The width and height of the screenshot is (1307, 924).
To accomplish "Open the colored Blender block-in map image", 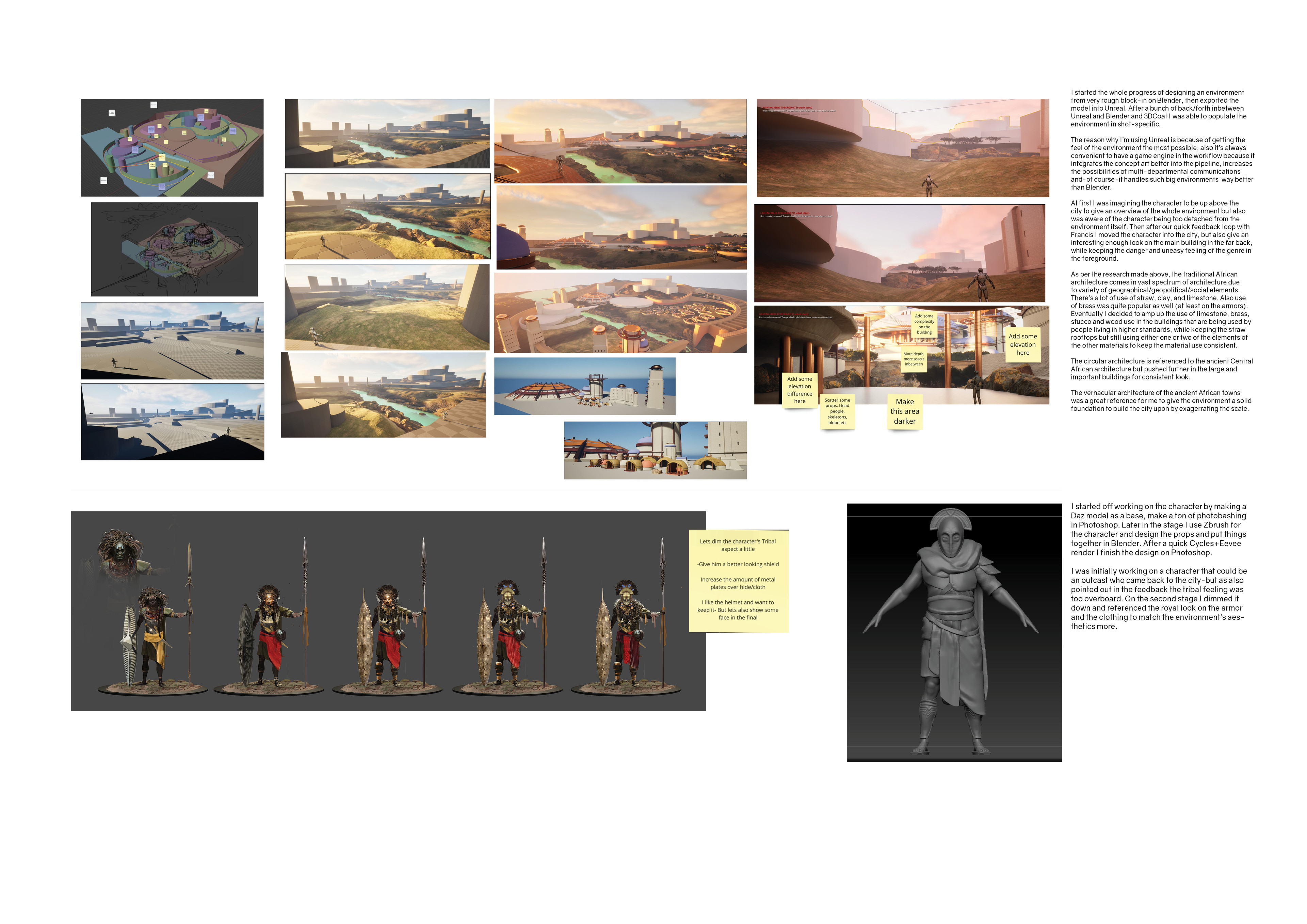I will point(172,147).
